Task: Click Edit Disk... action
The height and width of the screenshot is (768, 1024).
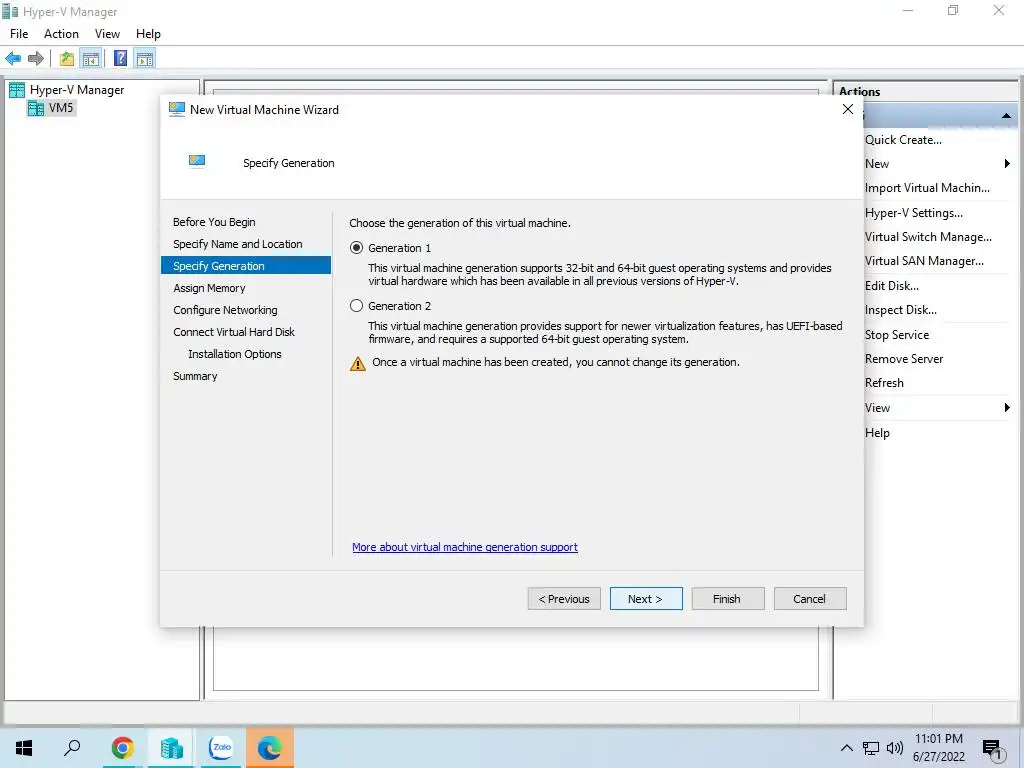Action: (891, 286)
